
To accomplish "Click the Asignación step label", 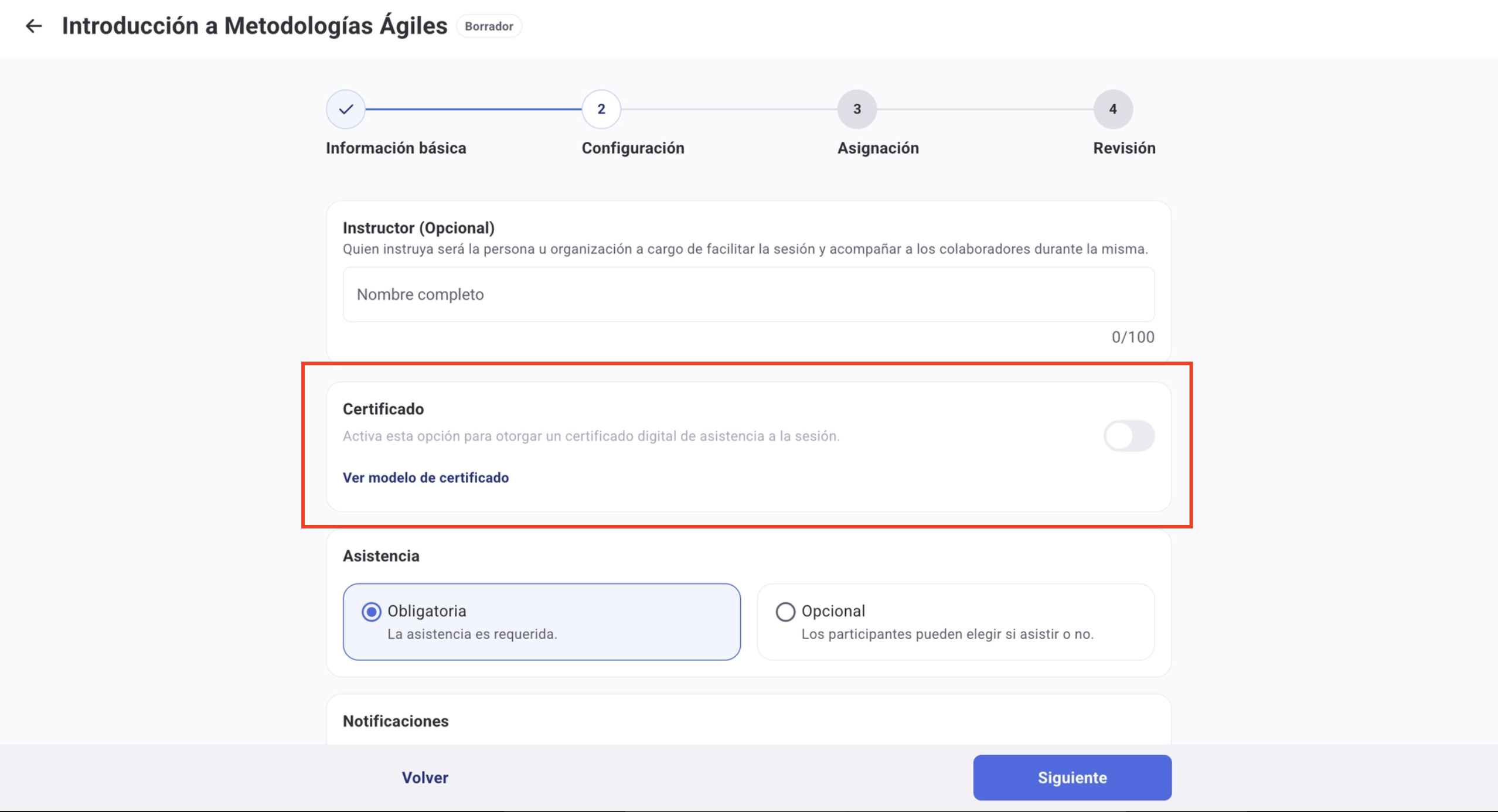I will pos(878,148).
